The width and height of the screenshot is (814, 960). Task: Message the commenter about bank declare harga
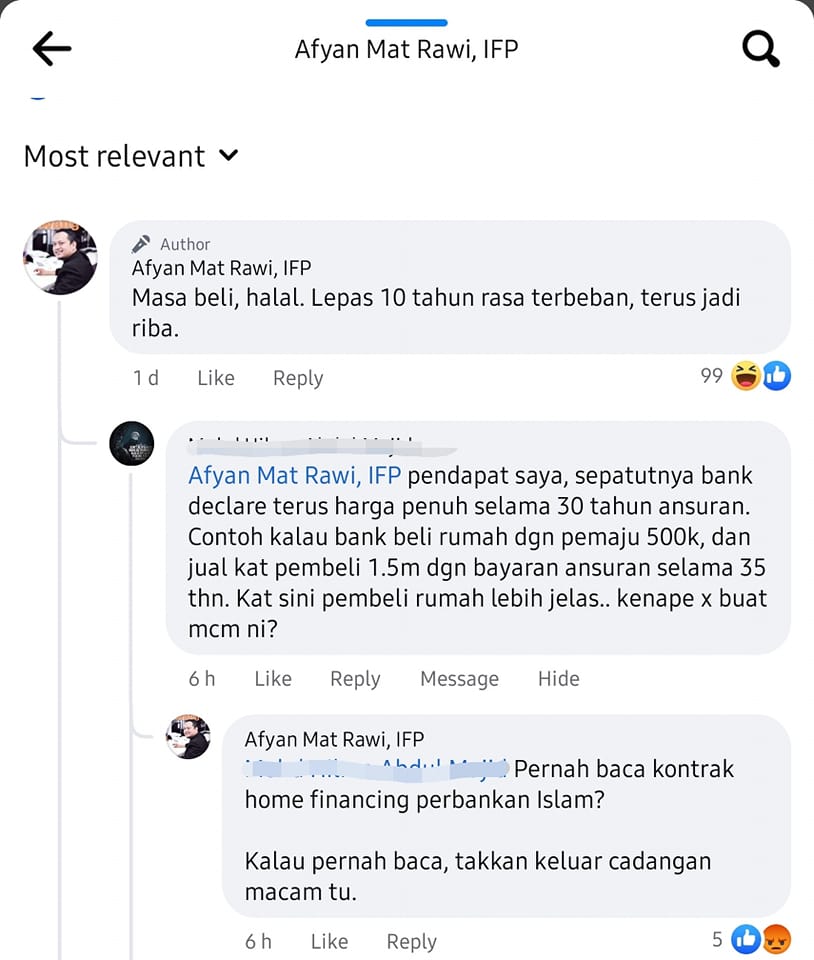click(460, 678)
